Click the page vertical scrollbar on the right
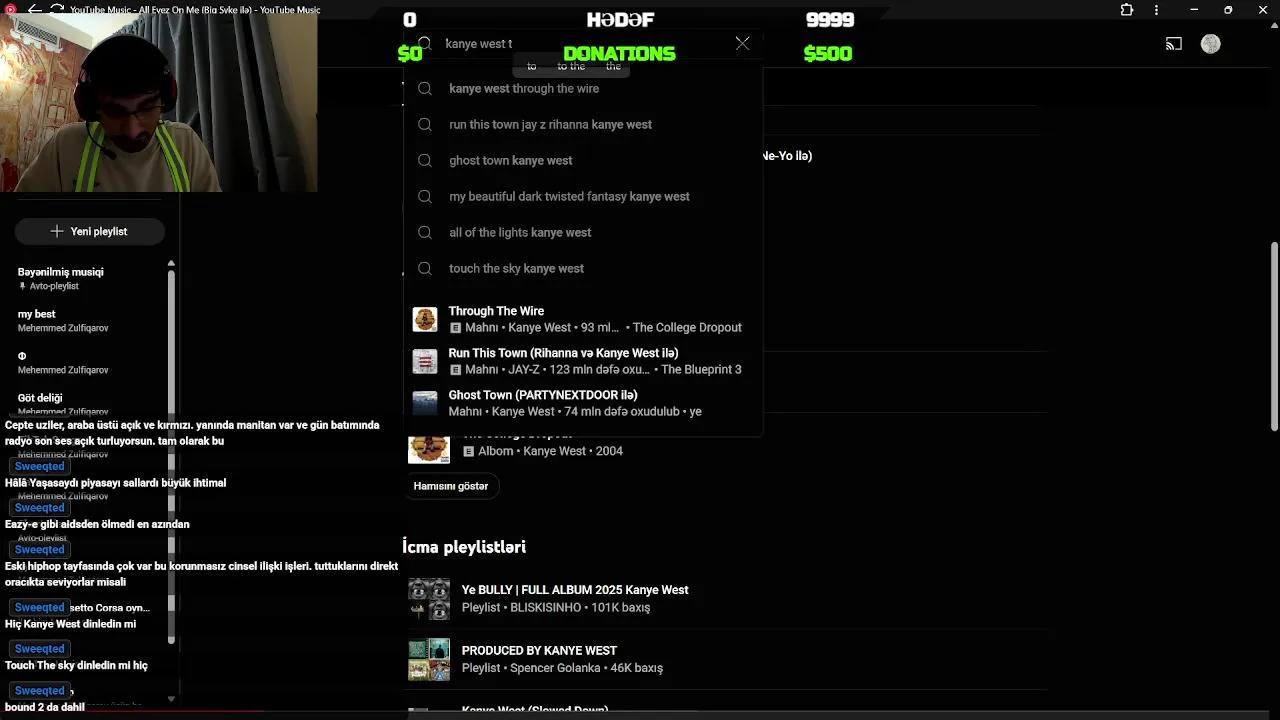Viewport: 1280px width, 720px height. pos(1273,336)
